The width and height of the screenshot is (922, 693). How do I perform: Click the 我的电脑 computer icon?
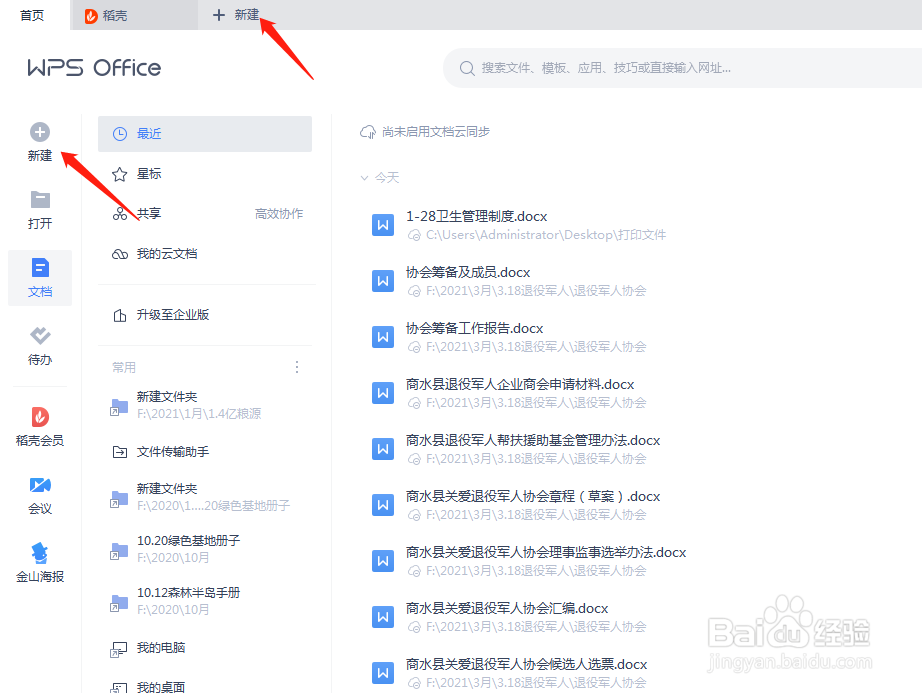point(119,649)
